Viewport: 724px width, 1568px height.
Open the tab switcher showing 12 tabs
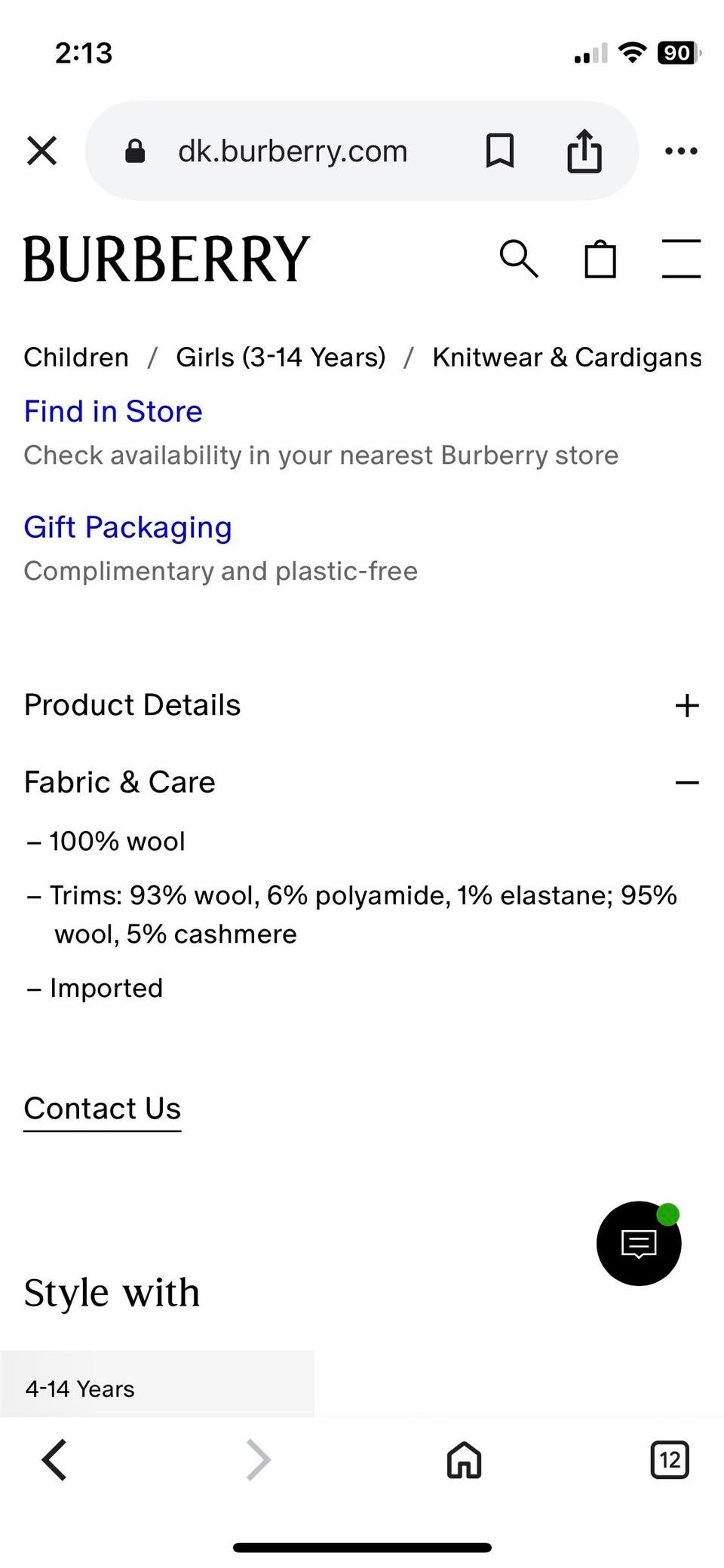click(x=670, y=1459)
